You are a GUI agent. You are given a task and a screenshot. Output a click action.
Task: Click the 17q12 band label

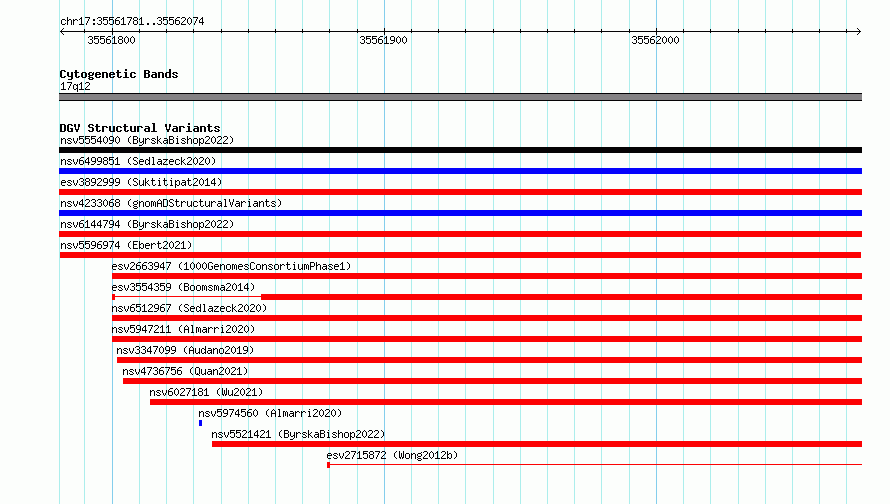point(75,86)
